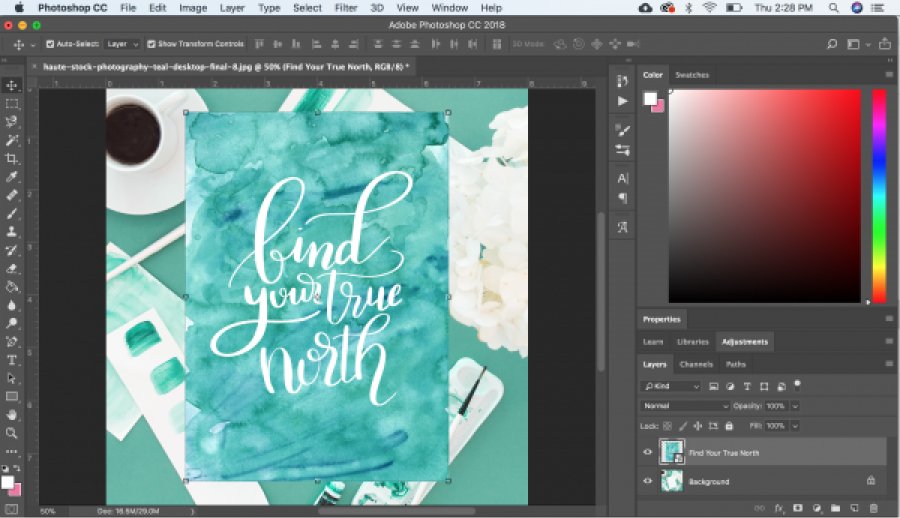Select the Background layer thumbnail
This screenshot has width=900, height=518.
point(672,481)
